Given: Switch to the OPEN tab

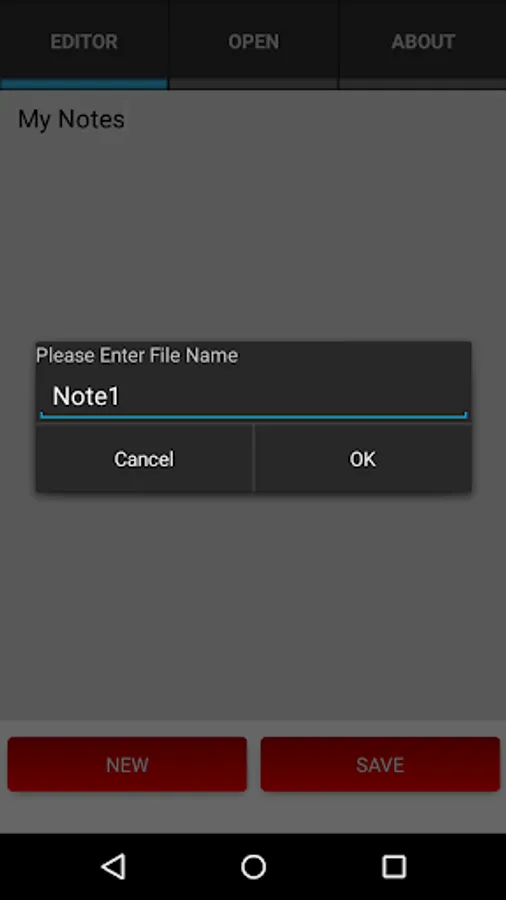Looking at the screenshot, I should coord(254,41).
